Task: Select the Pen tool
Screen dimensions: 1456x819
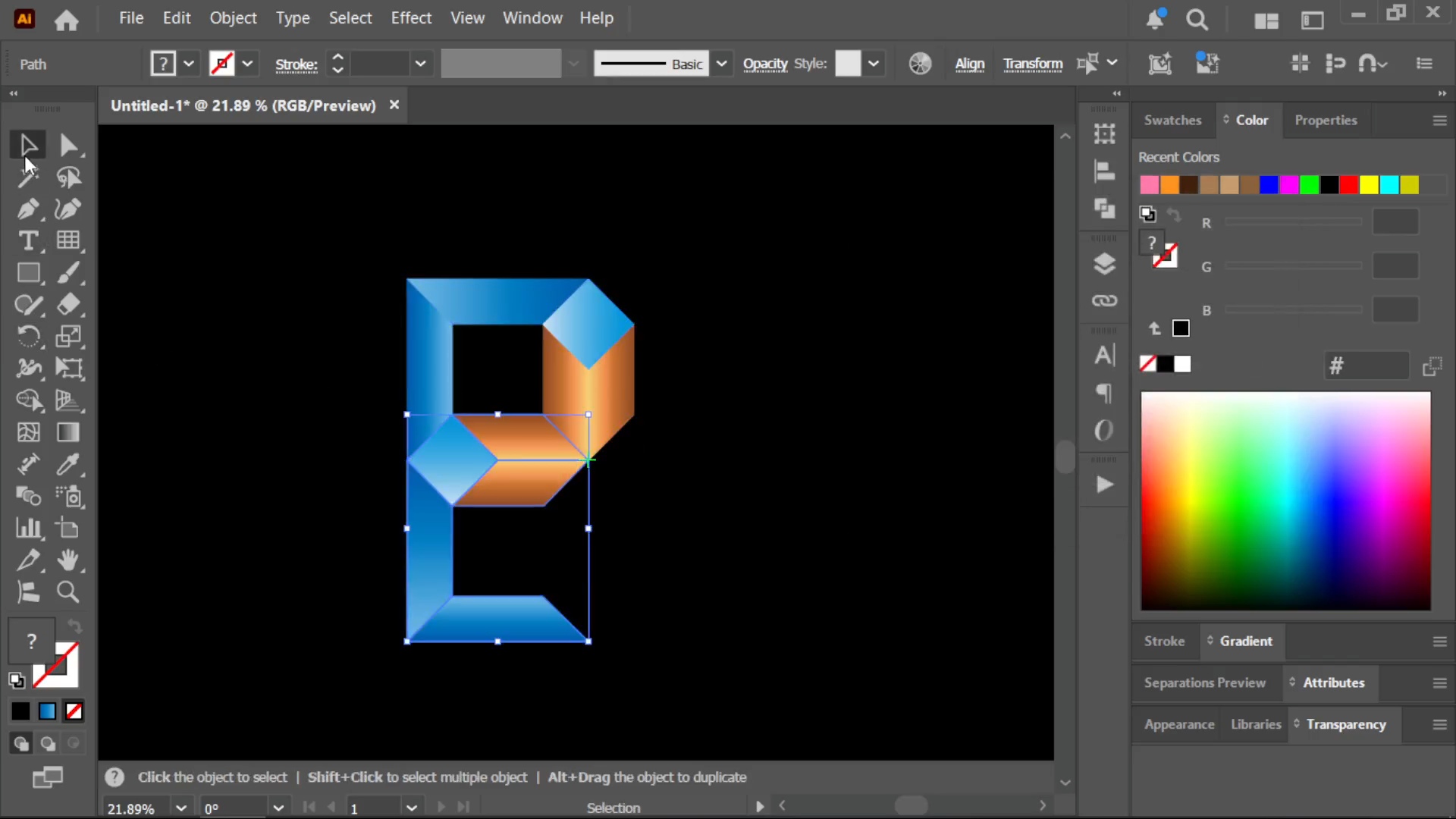Action: click(x=28, y=209)
